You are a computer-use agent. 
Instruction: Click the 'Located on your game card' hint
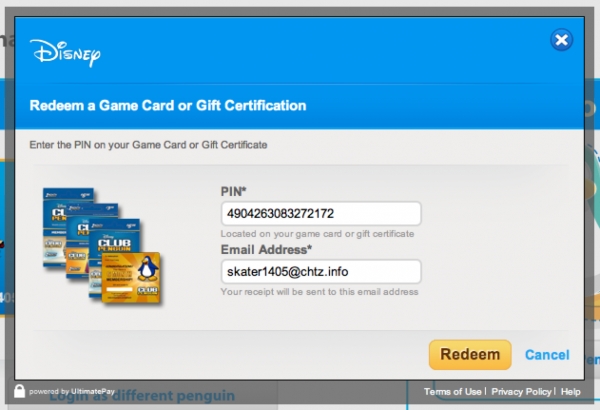coord(317,233)
